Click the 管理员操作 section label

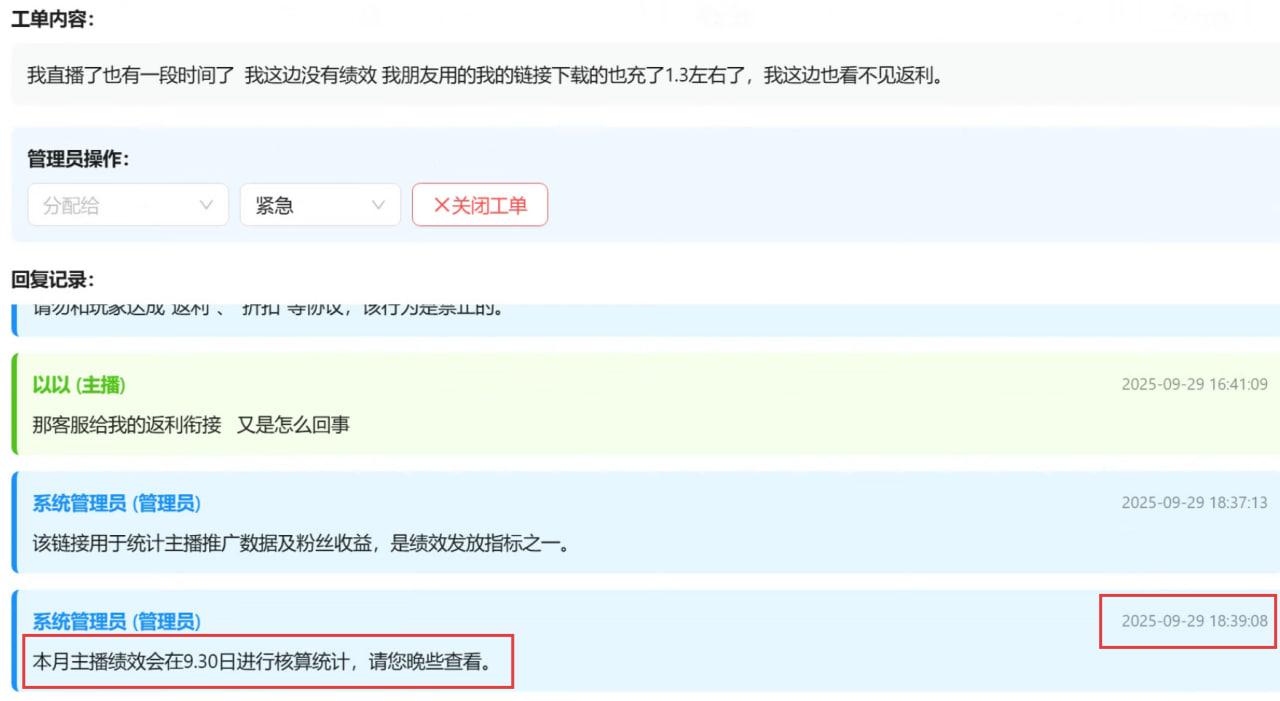[x=78, y=159]
